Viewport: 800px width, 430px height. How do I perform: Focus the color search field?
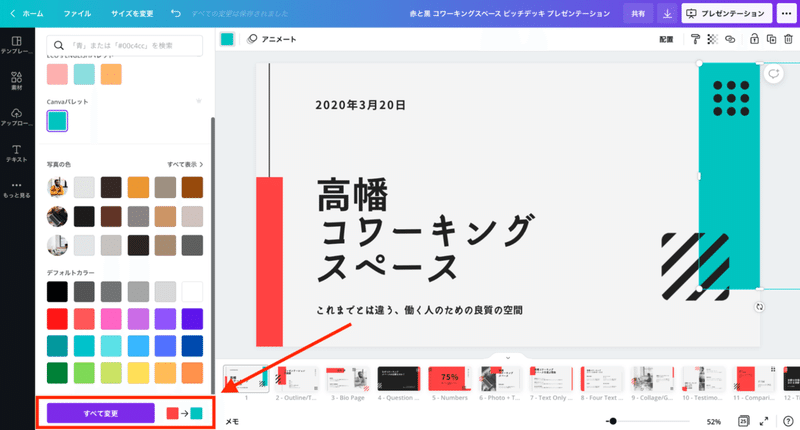[x=124, y=45]
